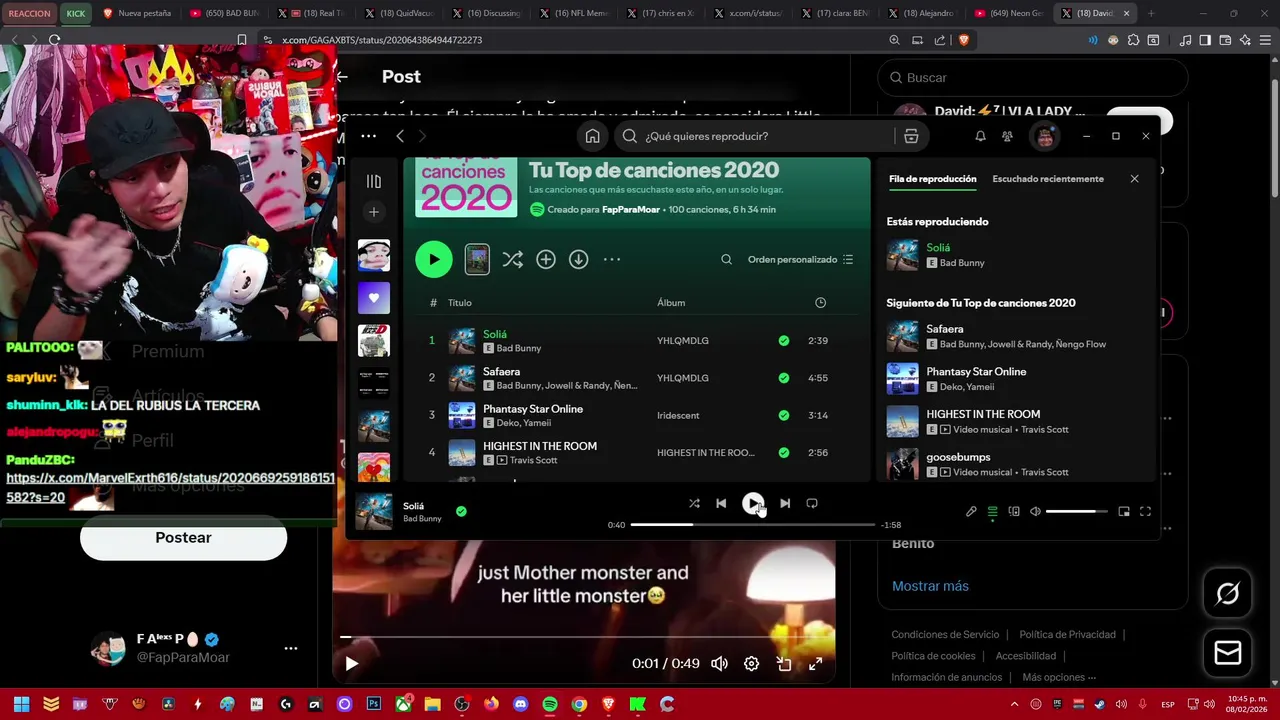The image size is (1280, 720).
Task: Add playlist to library with plus circle
Action: point(546,259)
